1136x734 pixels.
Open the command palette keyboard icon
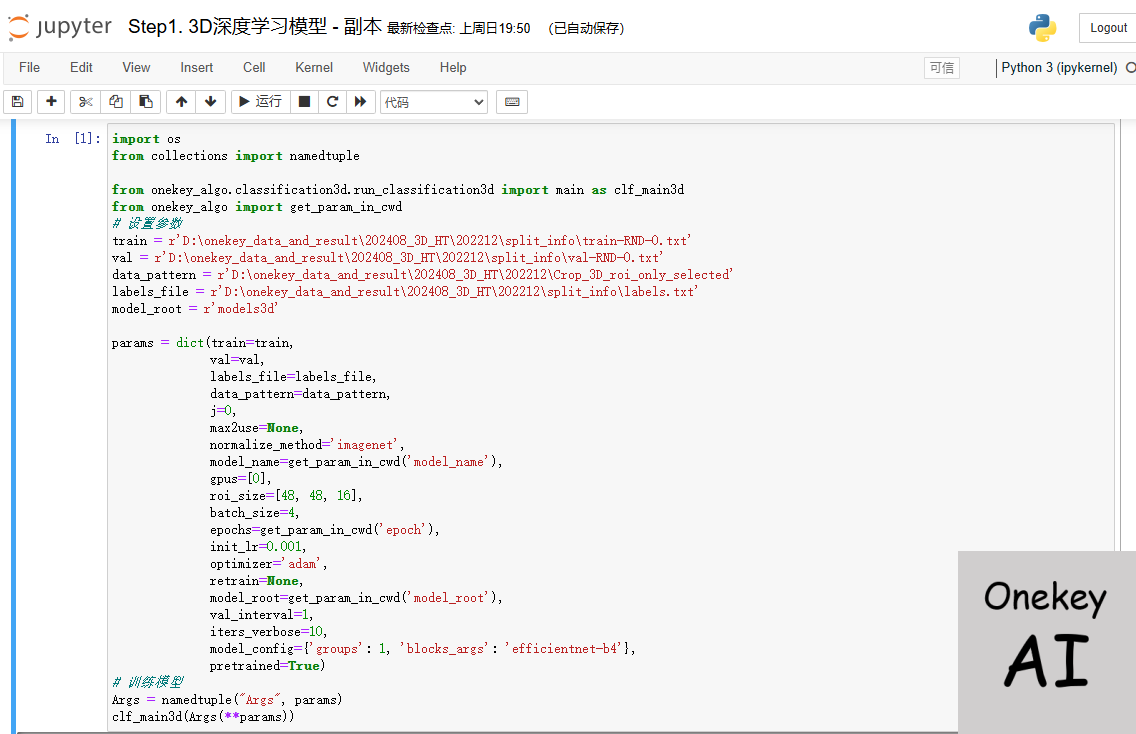point(512,102)
